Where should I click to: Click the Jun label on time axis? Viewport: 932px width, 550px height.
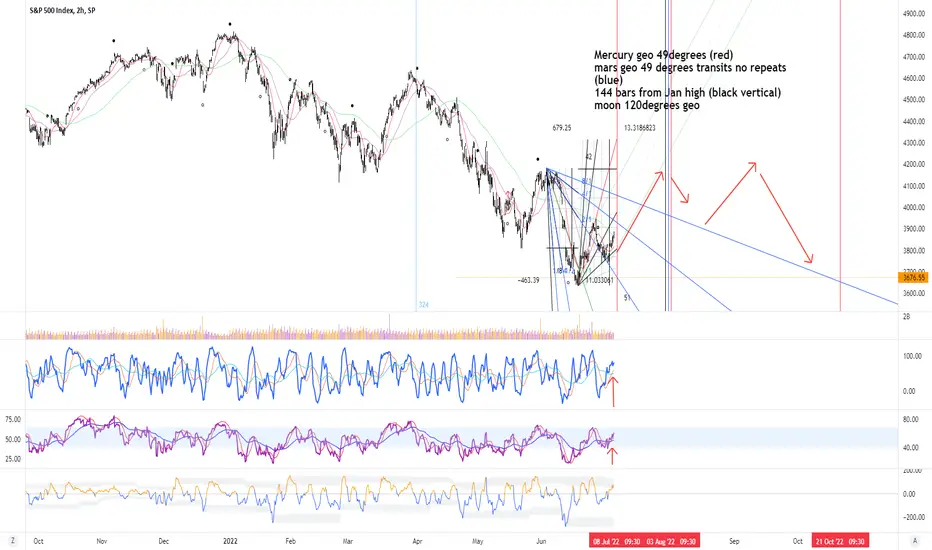tap(541, 541)
